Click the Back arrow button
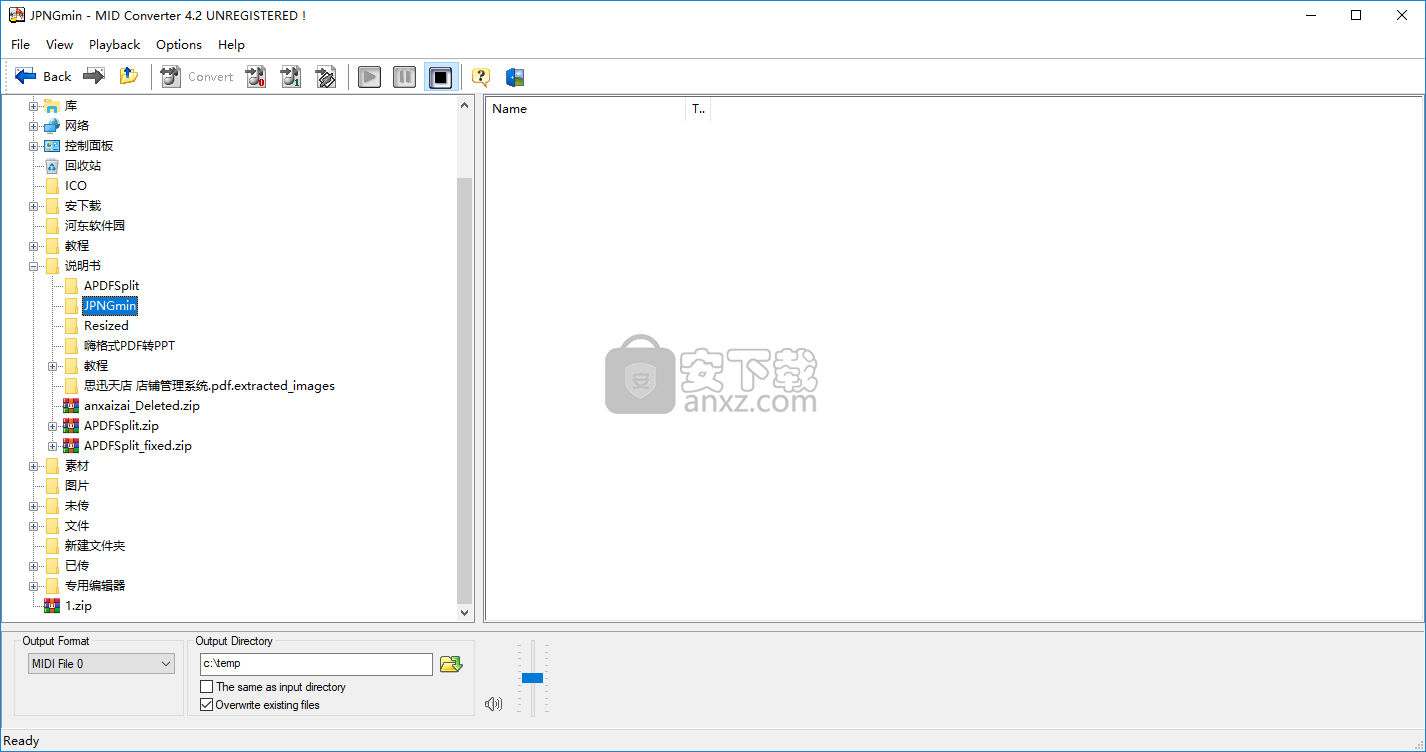Viewport: 1426px width, 752px height. pyautogui.click(x=44, y=76)
